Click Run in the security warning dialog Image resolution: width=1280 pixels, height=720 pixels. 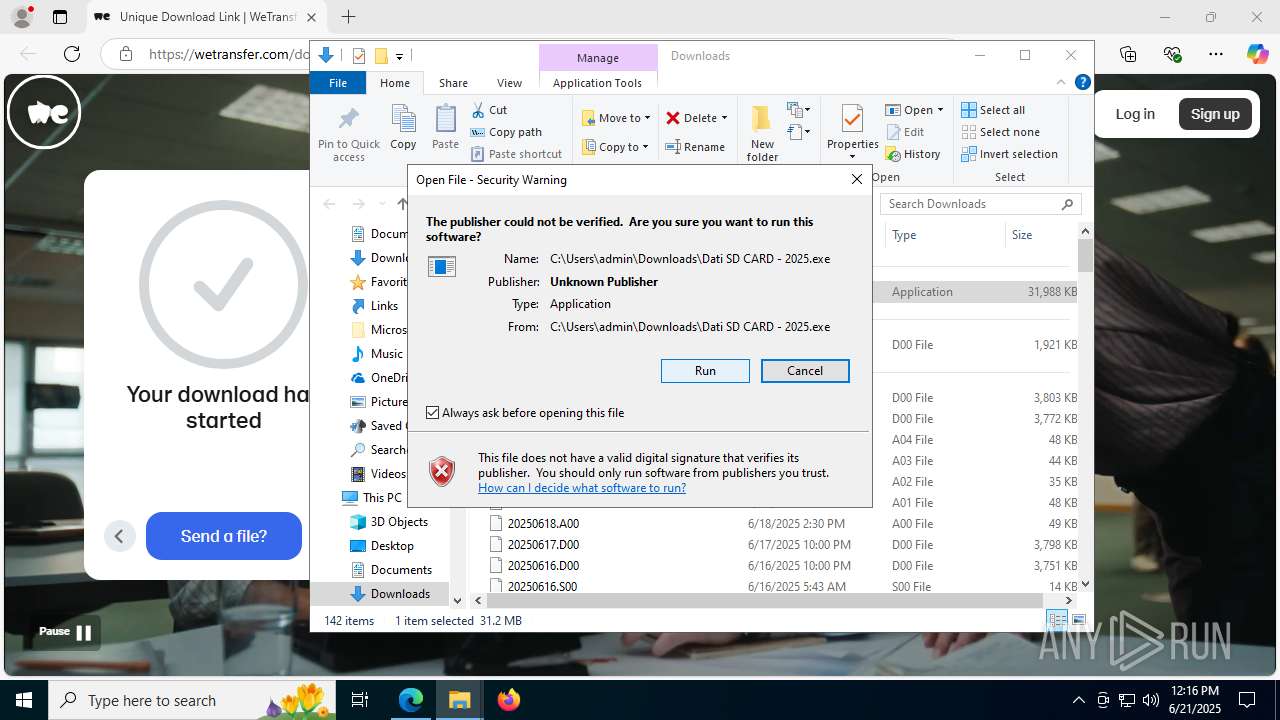(x=705, y=371)
